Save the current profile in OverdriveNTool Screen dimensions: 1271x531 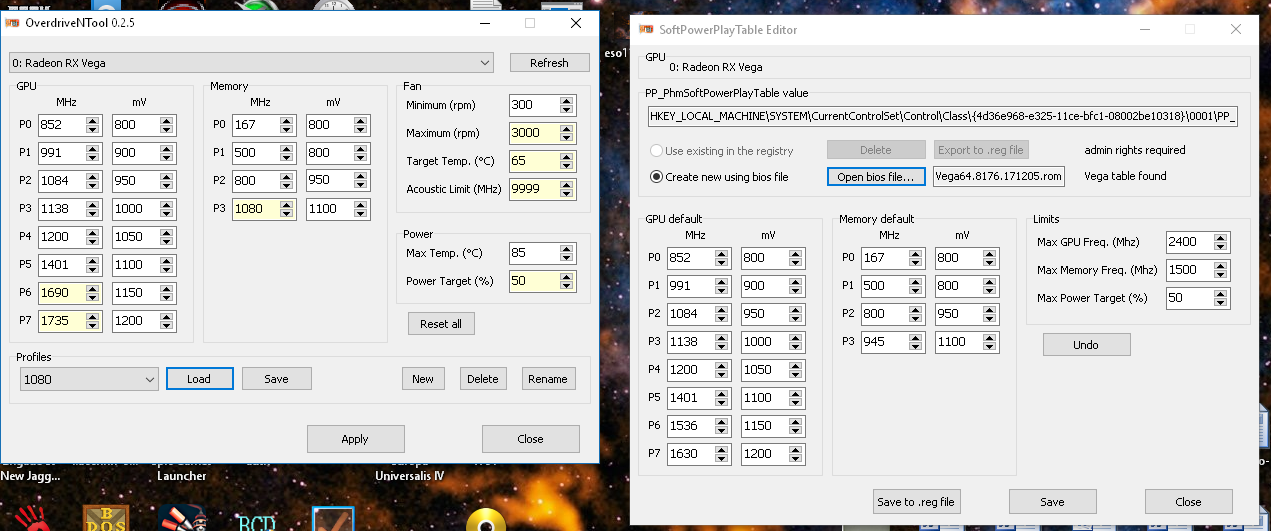click(277, 379)
